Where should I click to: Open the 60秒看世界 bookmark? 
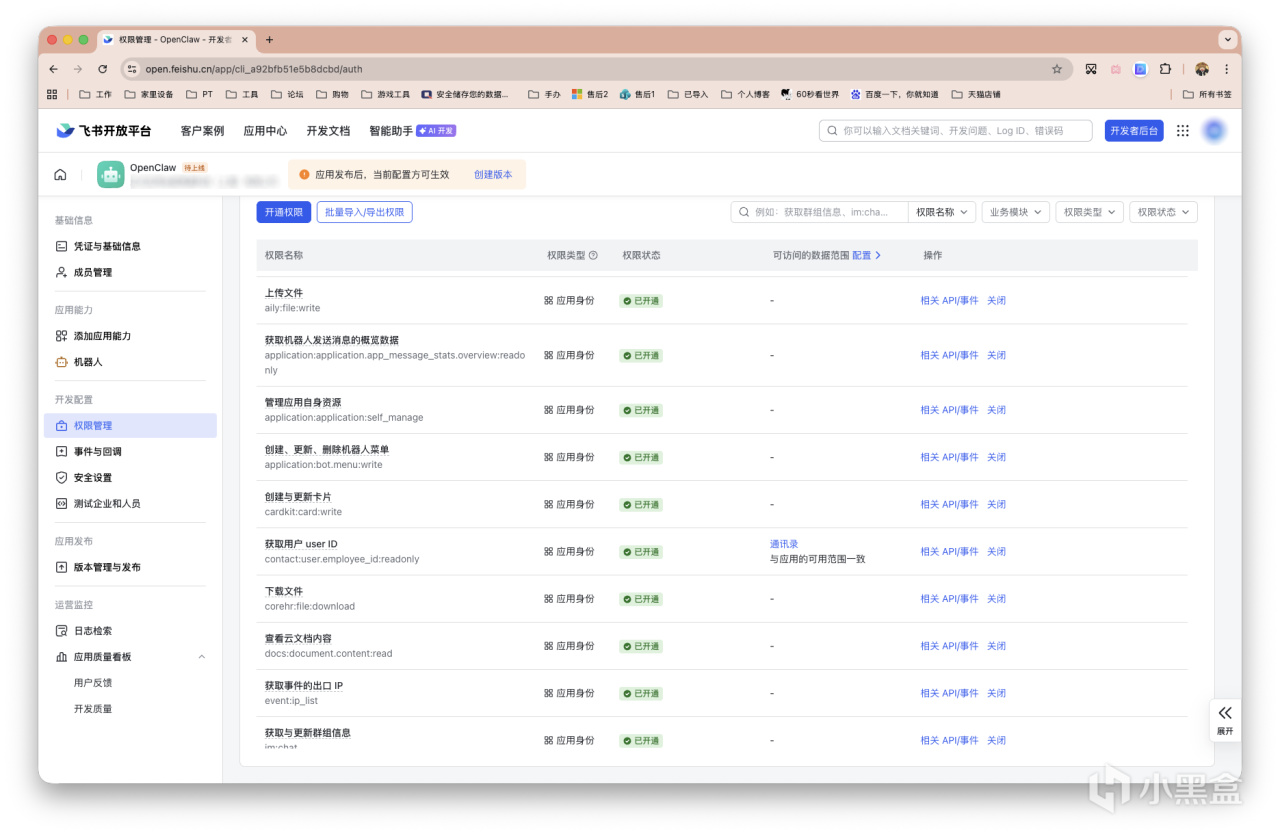810,94
